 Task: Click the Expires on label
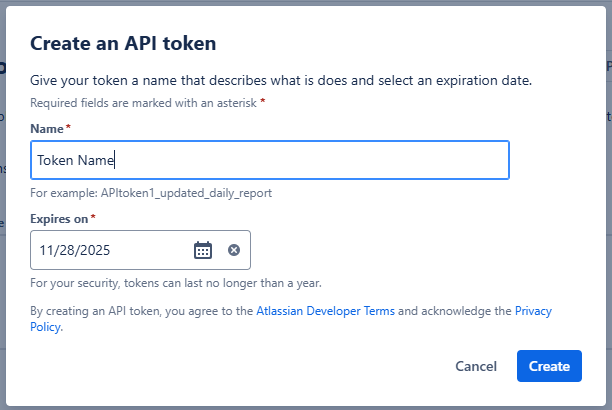point(60,218)
